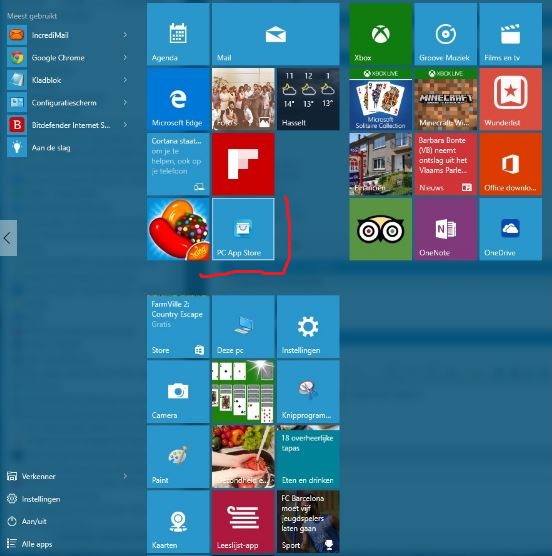Viewport: 552px width, 556px height.
Task: Expand Configuratiescherm jump list arrow
Action: coord(125,102)
